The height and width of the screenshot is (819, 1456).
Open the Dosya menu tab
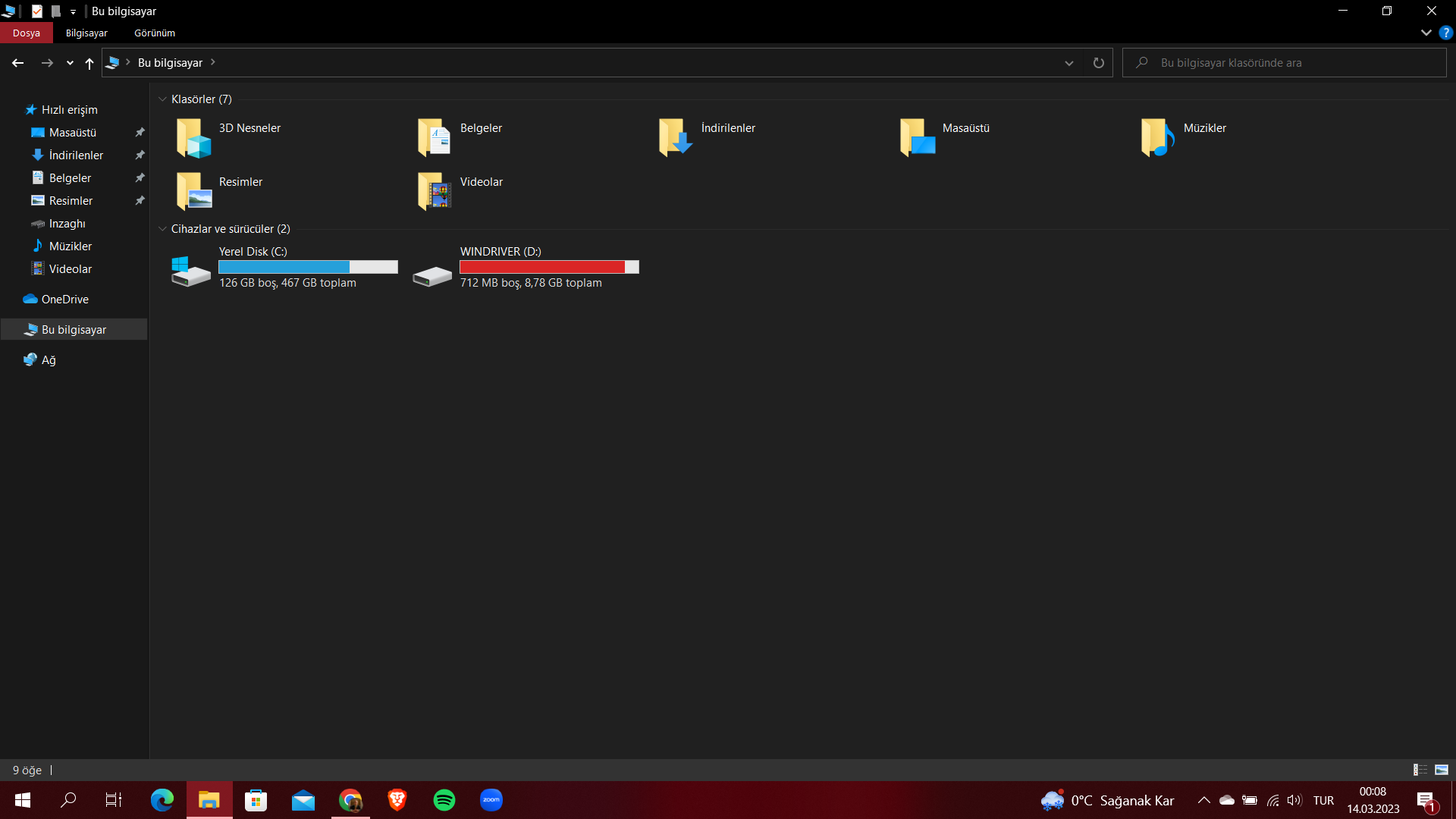pos(26,33)
